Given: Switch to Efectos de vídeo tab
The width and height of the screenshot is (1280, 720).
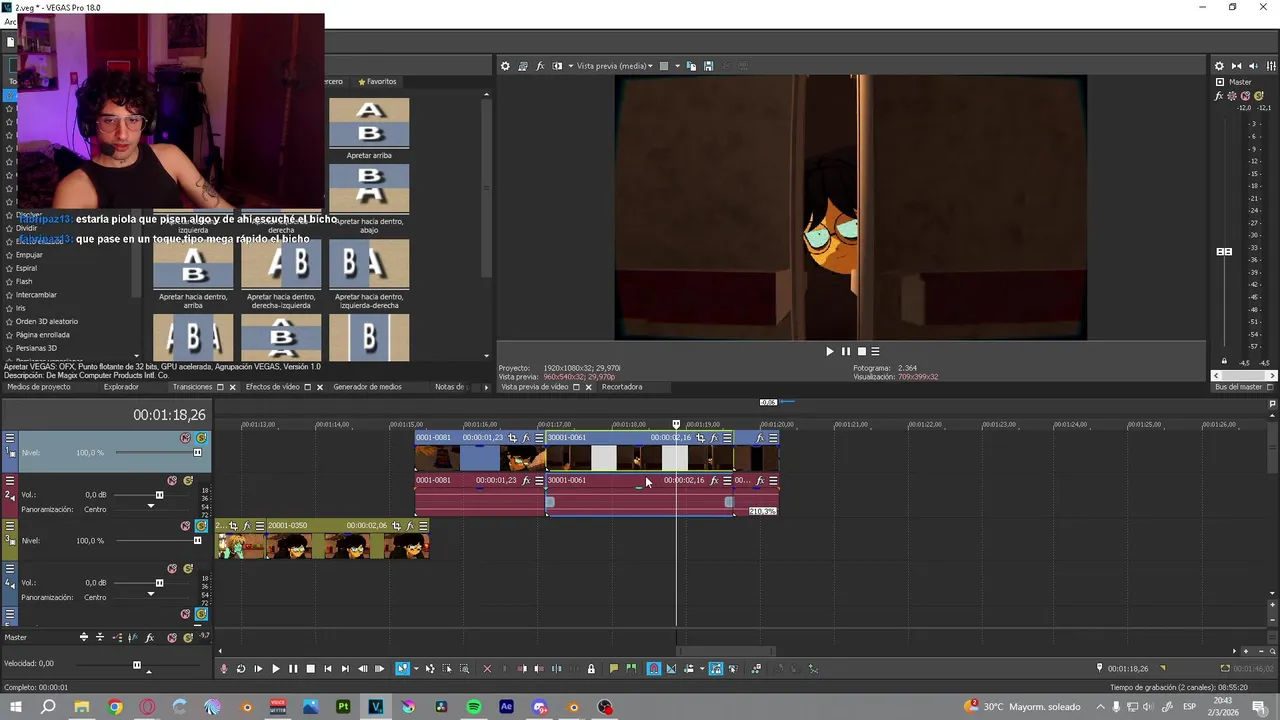Looking at the screenshot, I should (272, 387).
